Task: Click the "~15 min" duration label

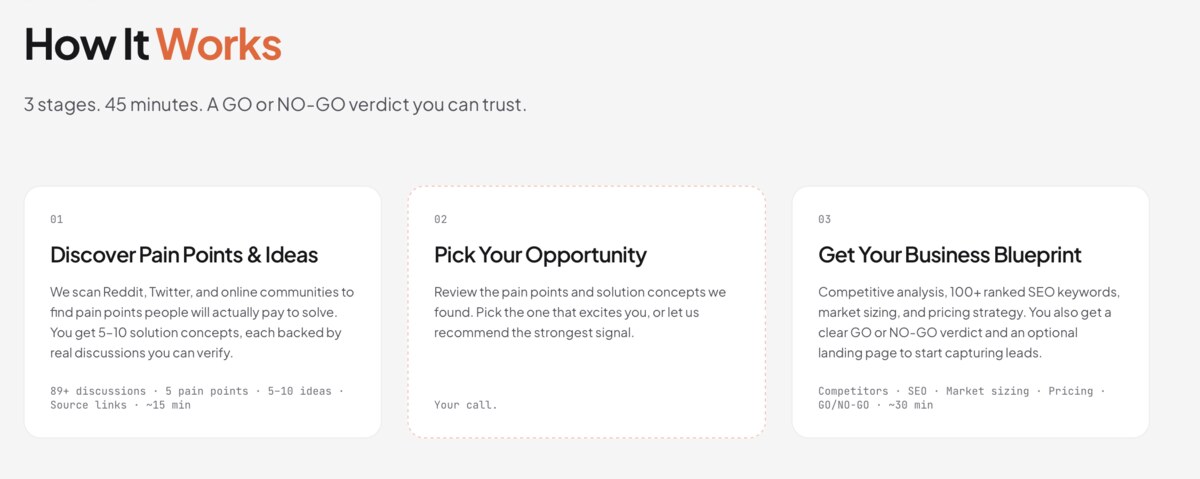Action: point(168,405)
